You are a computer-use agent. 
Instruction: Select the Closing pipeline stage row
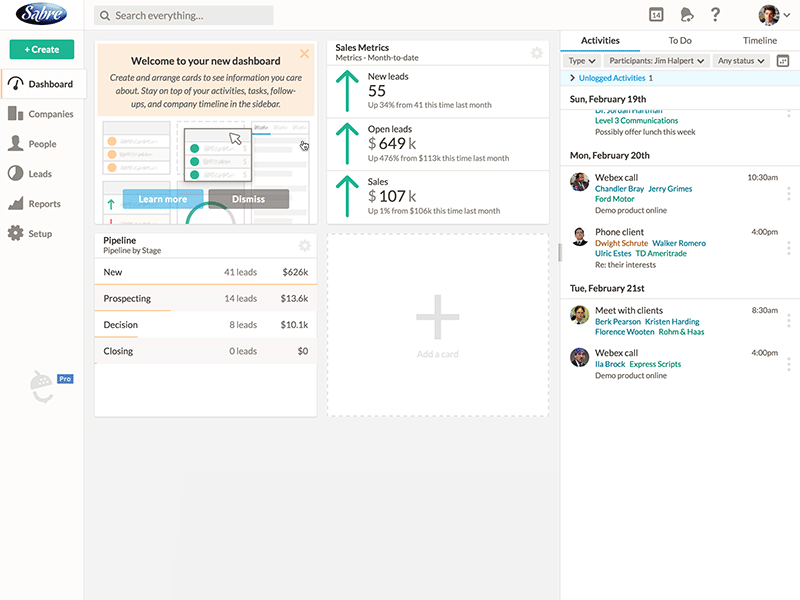pyautogui.click(x=206, y=351)
